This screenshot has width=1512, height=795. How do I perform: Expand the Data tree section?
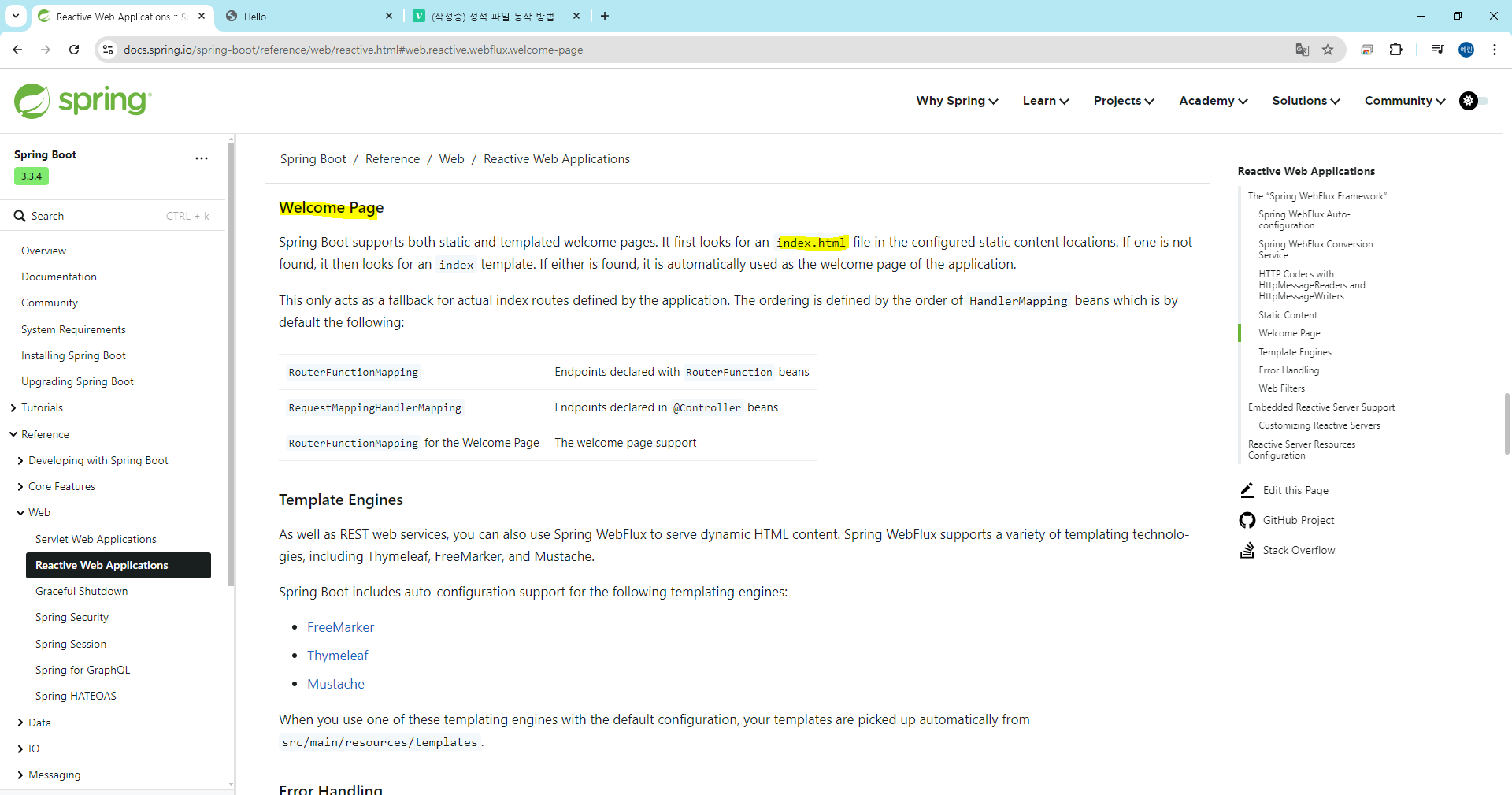coord(20,723)
